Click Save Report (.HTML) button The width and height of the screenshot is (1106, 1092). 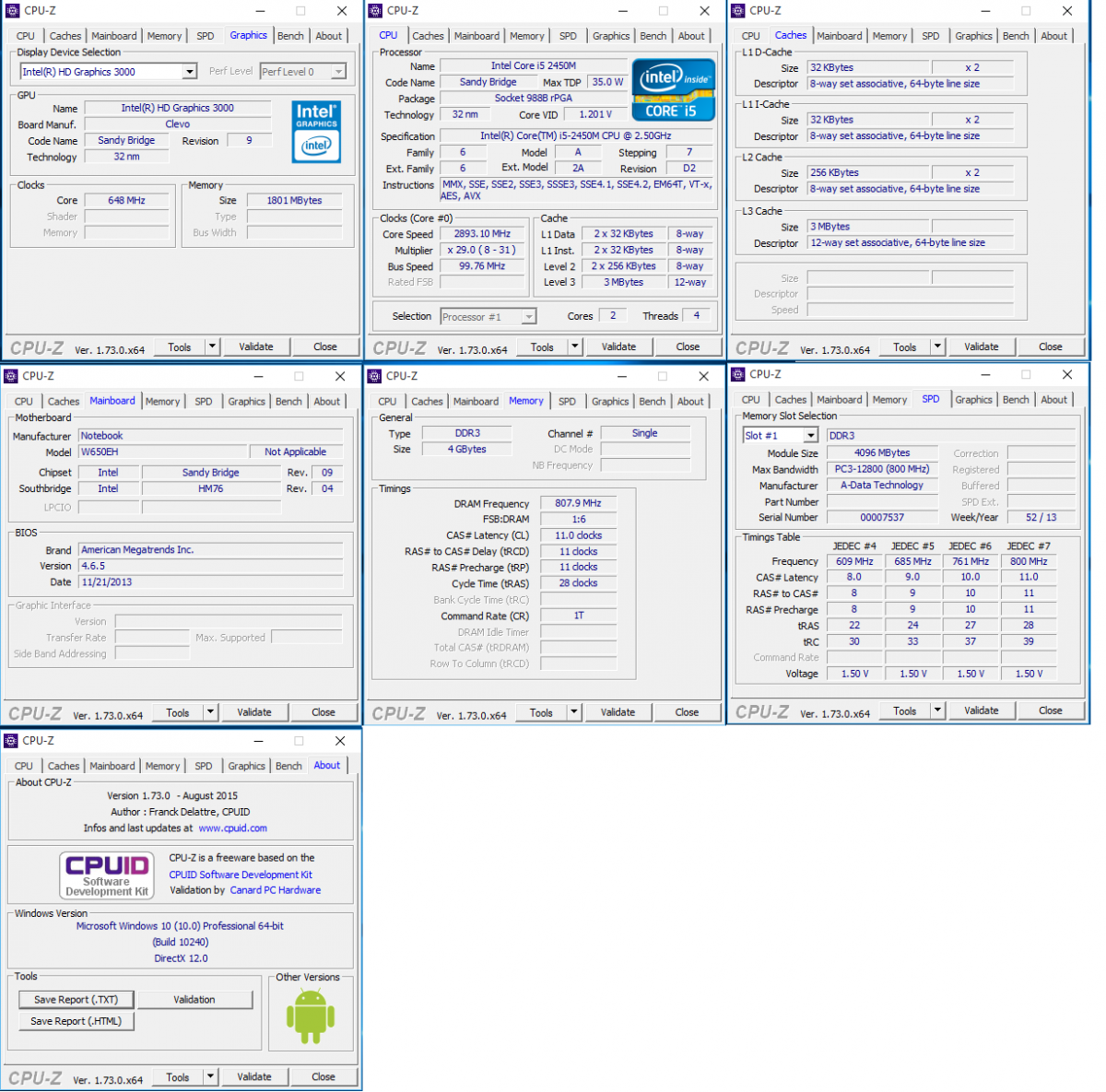point(76,1022)
